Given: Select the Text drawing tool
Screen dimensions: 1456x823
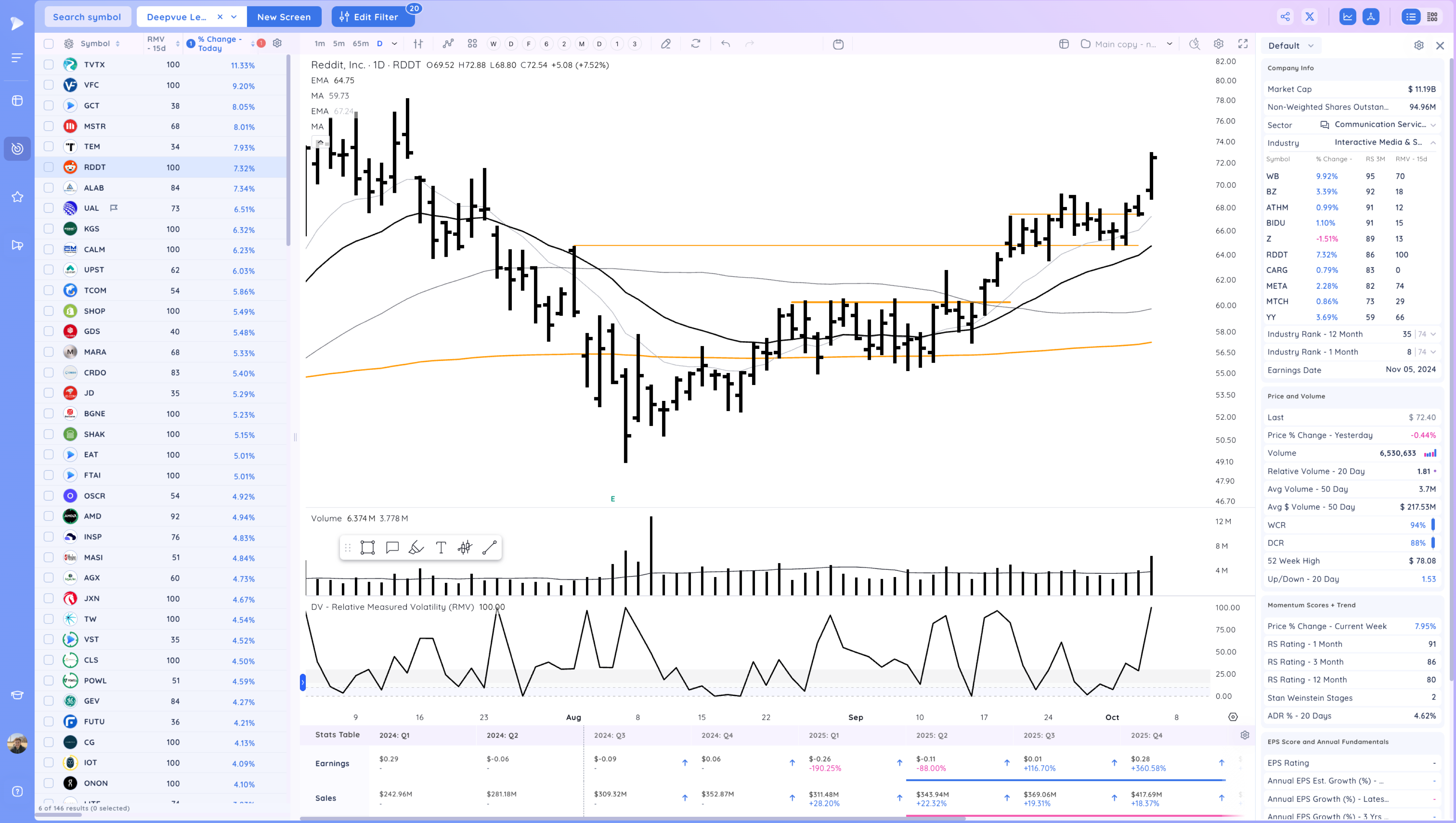Looking at the screenshot, I should (x=440, y=547).
